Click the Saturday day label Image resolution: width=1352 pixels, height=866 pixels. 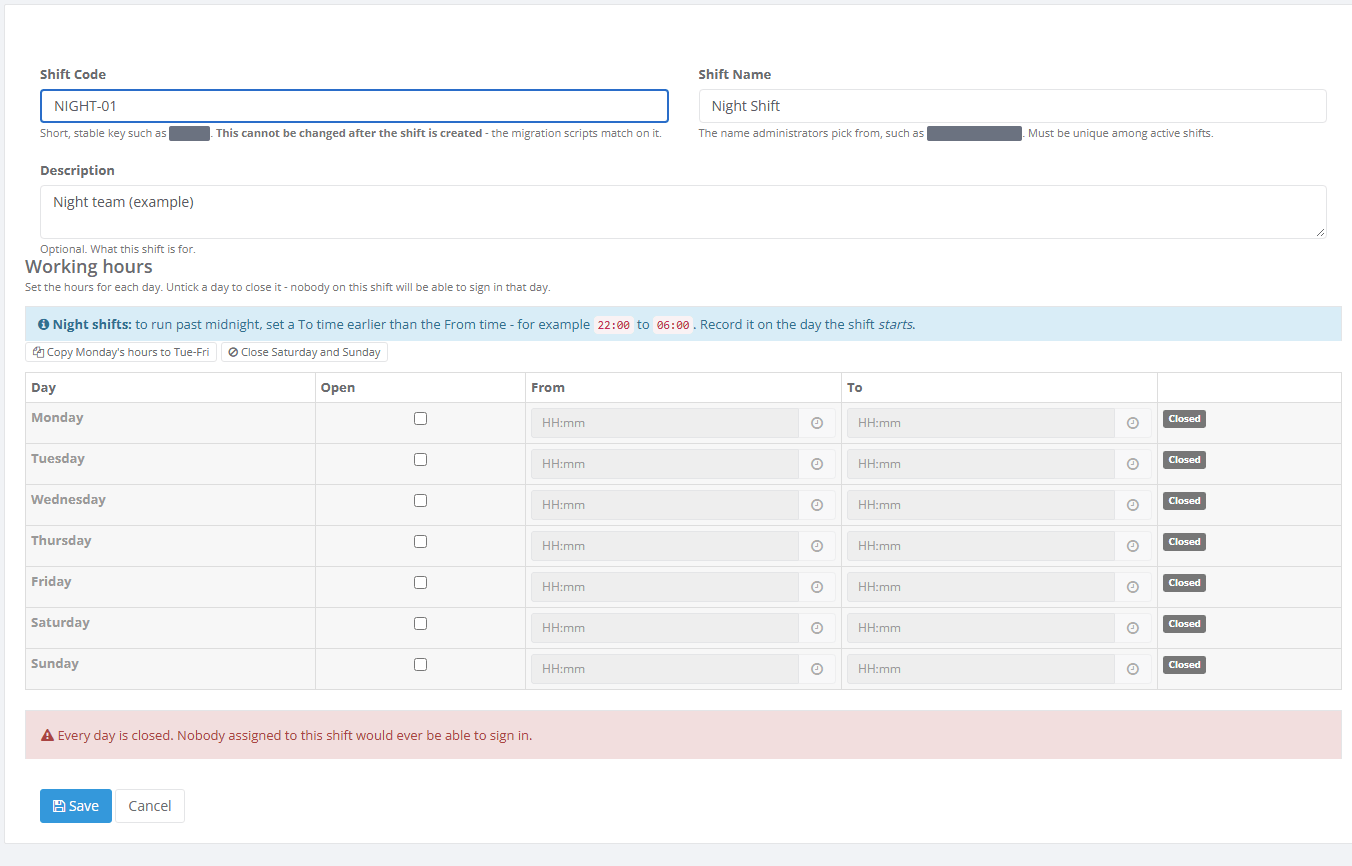coord(60,623)
